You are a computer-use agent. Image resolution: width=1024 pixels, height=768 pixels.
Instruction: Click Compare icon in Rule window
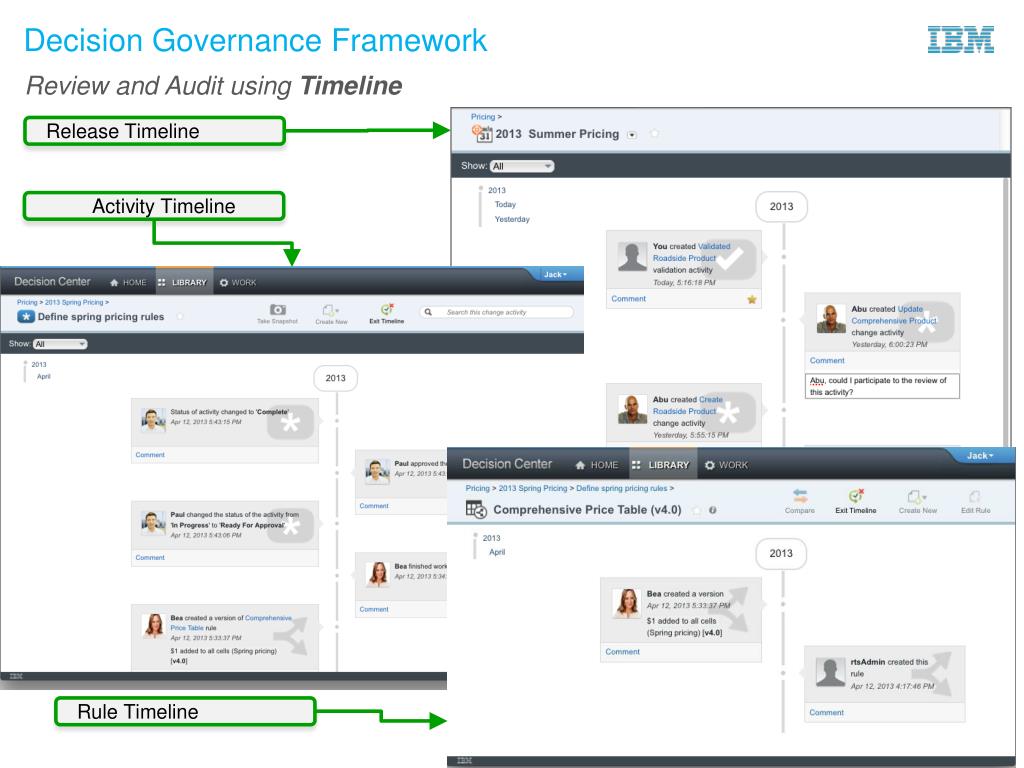800,496
